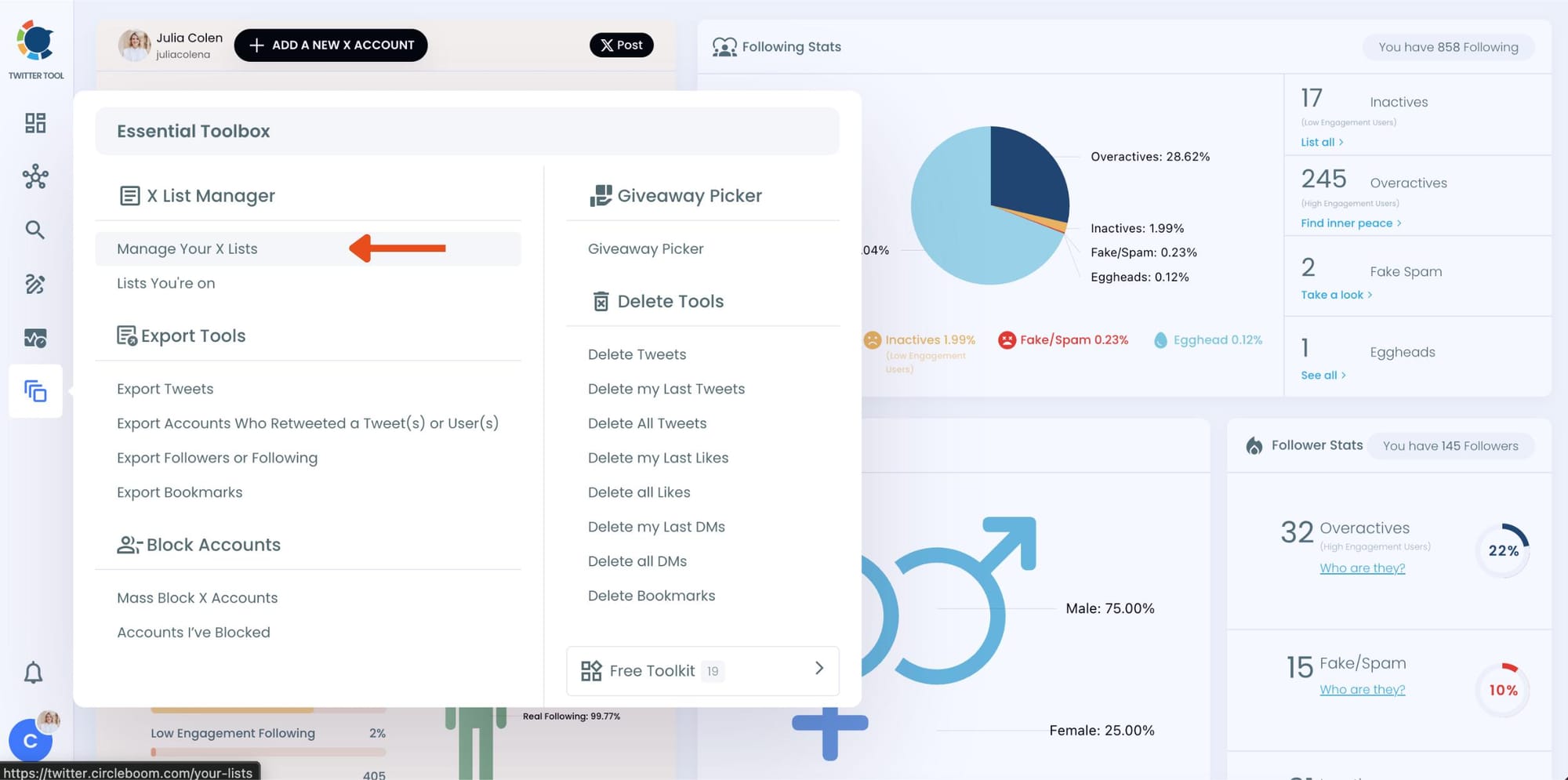1568x780 pixels.
Task: Click See all link under Eggheads
Action: pos(1323,375)
